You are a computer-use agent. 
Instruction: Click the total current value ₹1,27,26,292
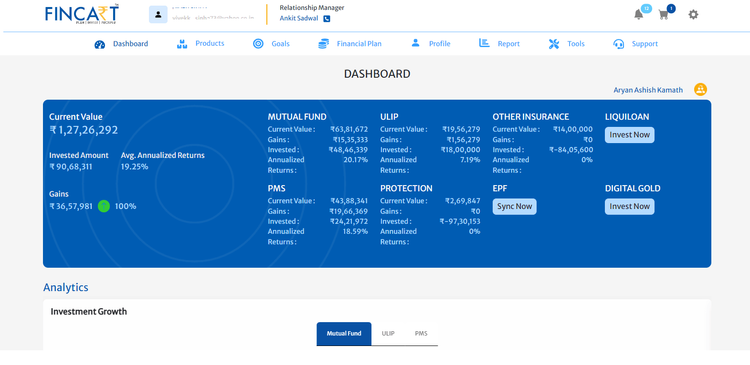(84, 130)
